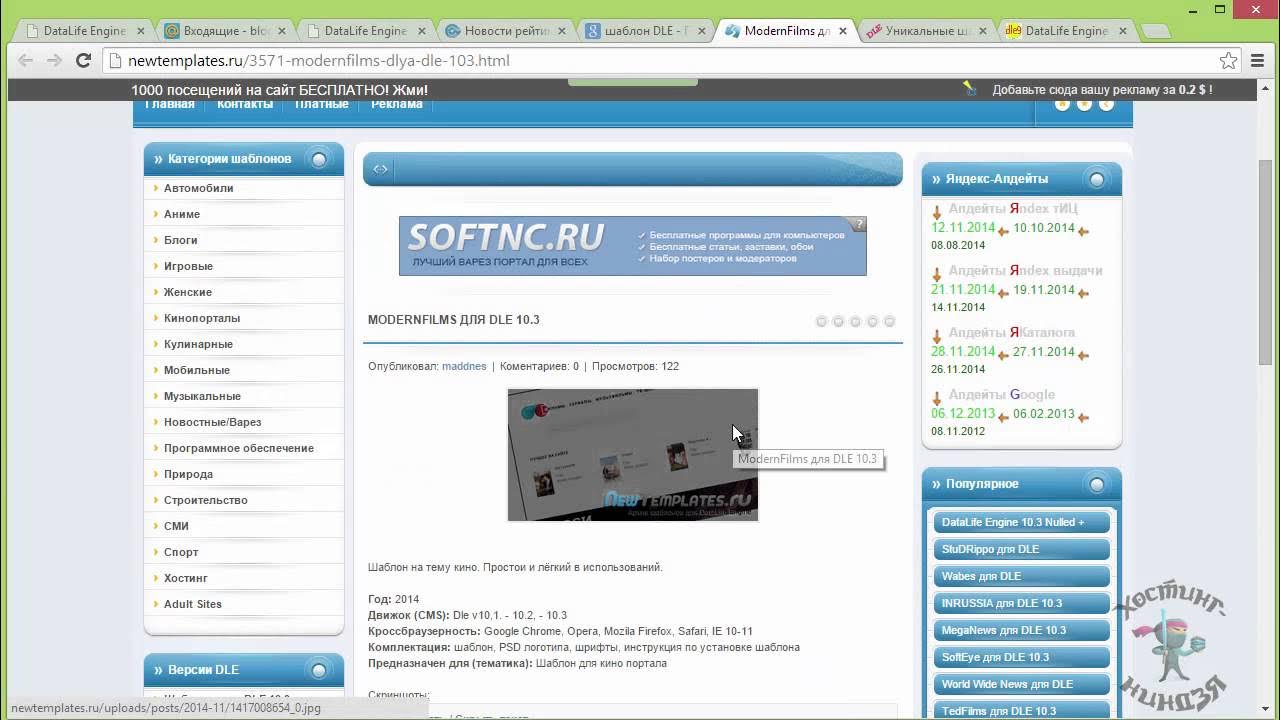Open INRUSSIA для DLE 10.3 item
The width and height of the screenshot is (1280, 720).
coord(1021,603)
